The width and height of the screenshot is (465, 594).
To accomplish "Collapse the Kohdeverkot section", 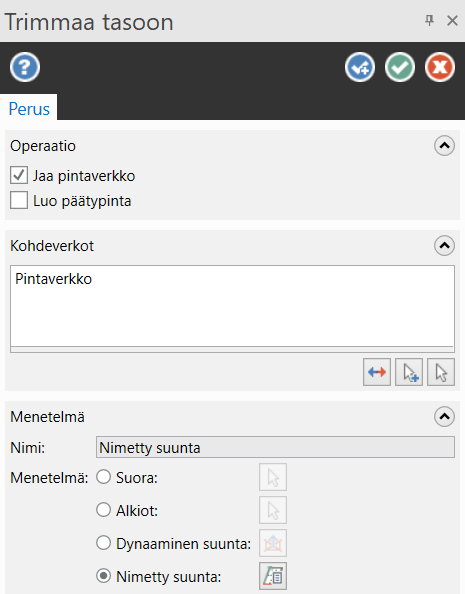I will [x=445, y=246].
